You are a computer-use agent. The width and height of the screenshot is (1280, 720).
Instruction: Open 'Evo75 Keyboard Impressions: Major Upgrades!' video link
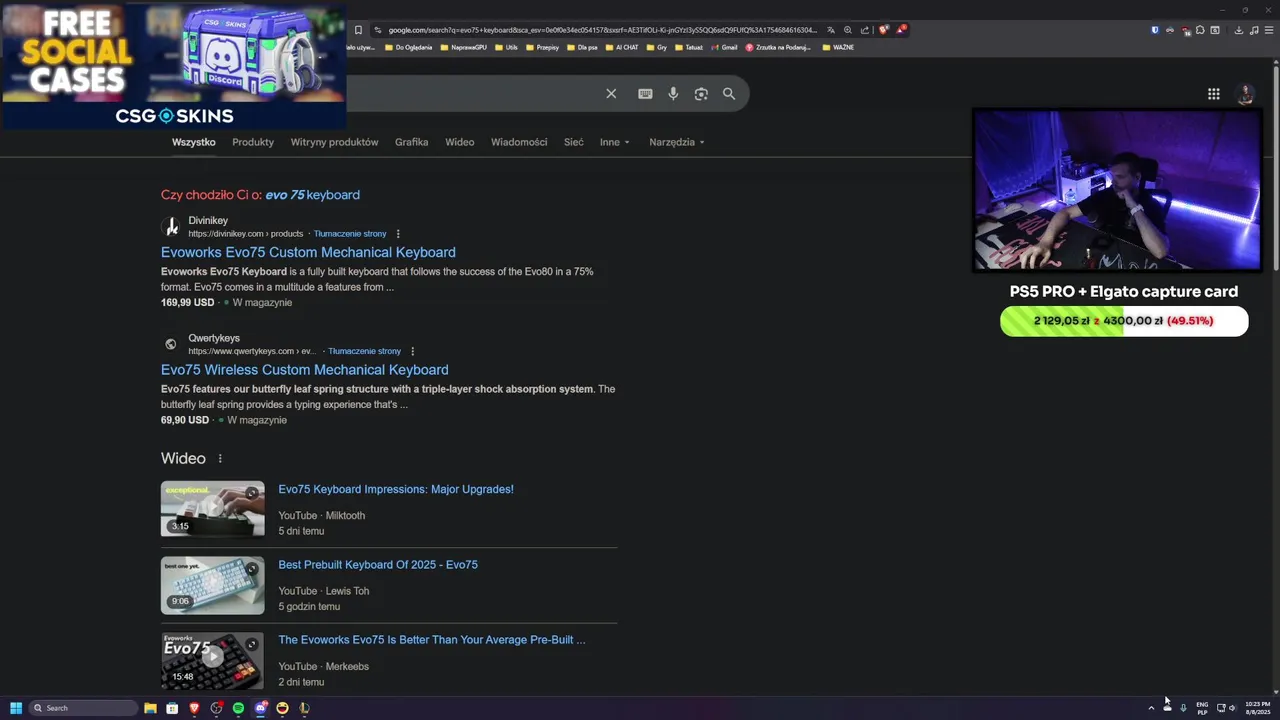pos(396,489)
